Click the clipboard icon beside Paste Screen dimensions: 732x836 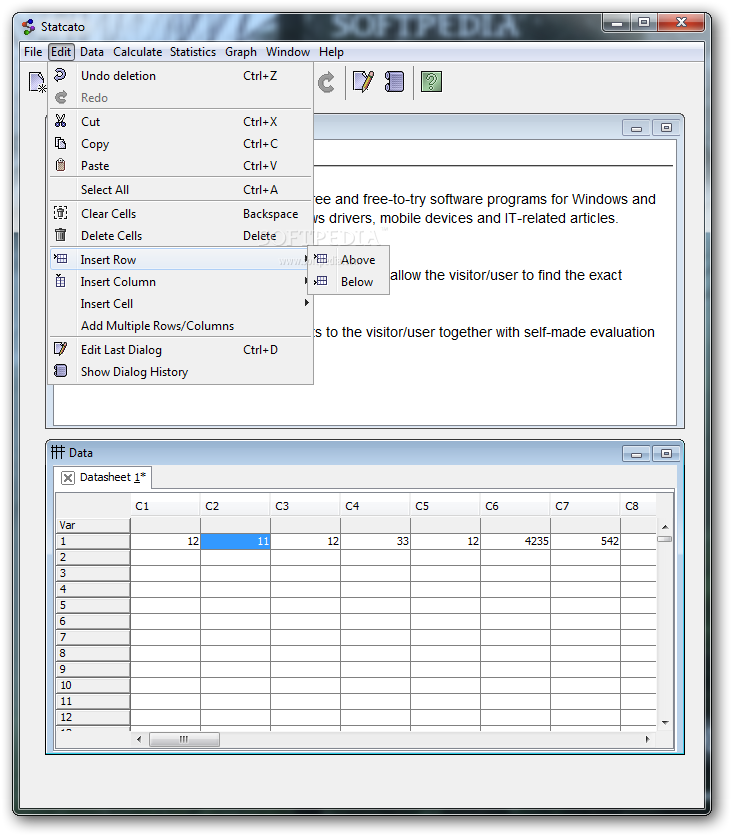61,165
